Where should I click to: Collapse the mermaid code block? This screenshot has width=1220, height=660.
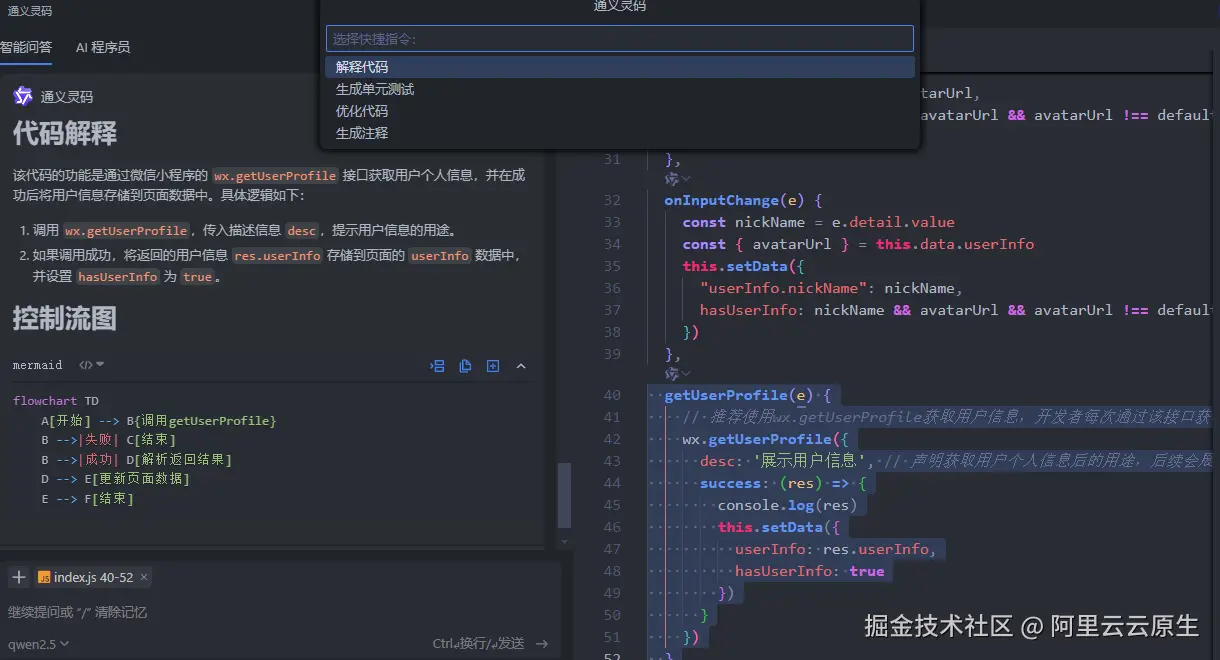(x=521, y=366)
